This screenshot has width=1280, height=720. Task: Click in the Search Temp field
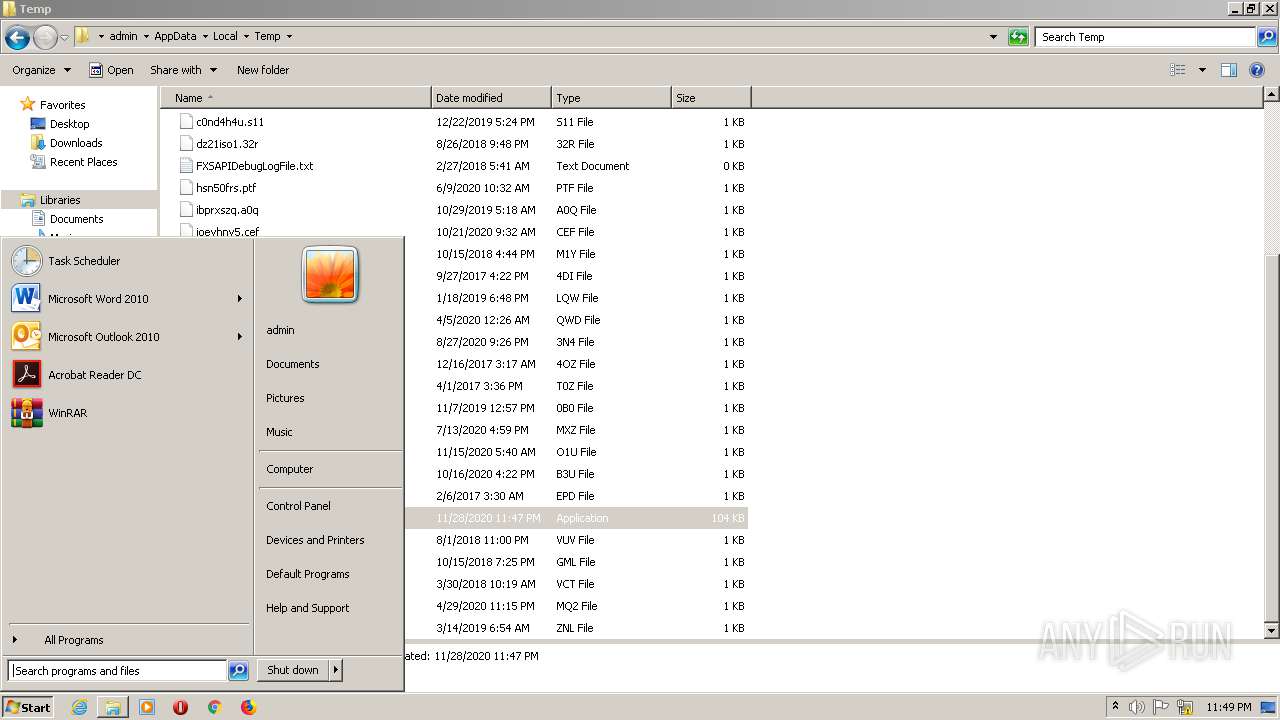click(x=1146, y=37)
